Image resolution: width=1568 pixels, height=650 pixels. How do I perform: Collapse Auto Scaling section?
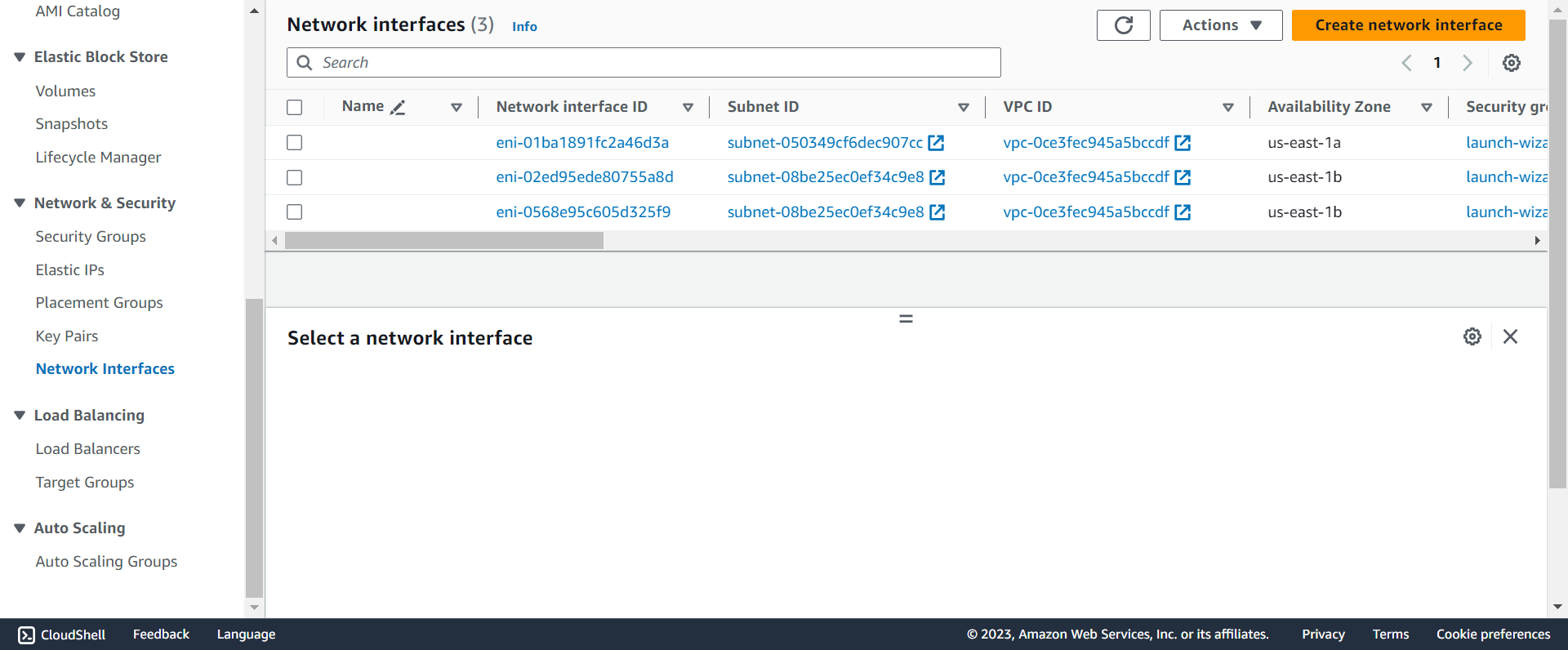20,528
